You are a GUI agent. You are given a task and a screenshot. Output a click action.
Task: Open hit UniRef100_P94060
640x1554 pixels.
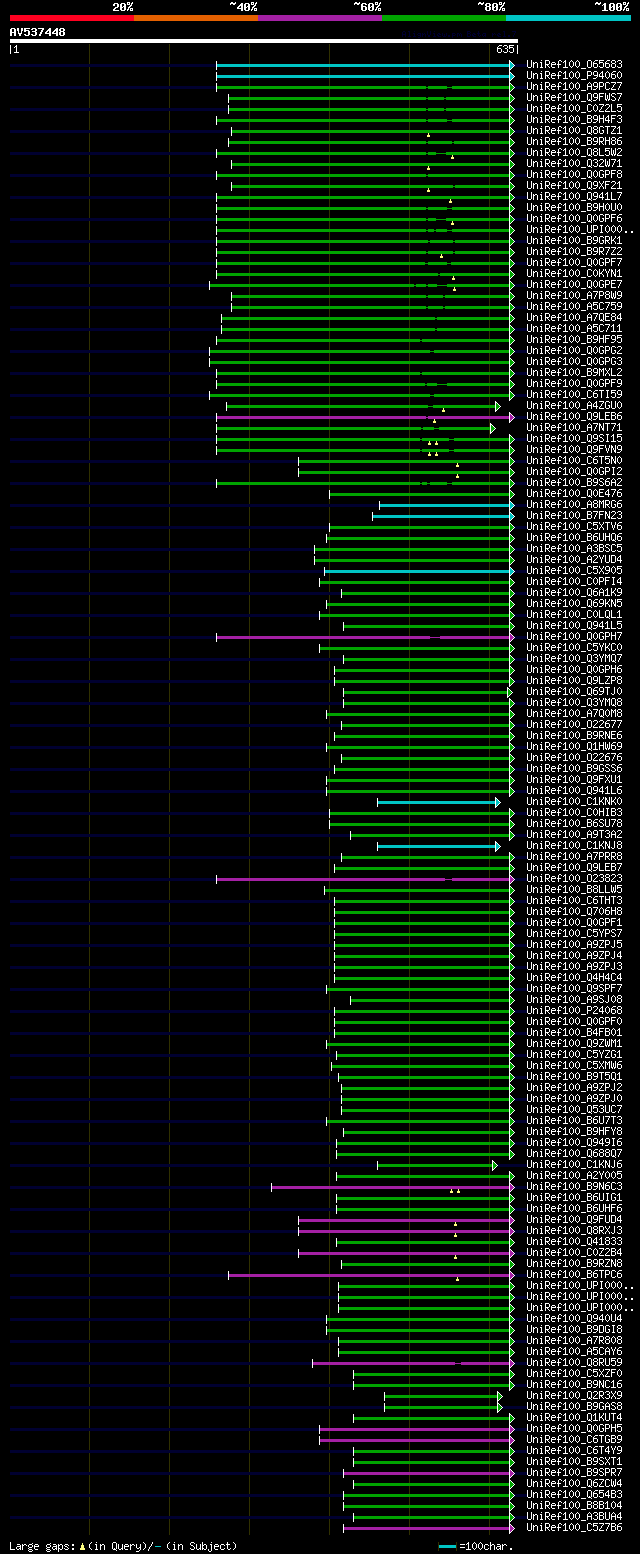click(x=574, y=75)
